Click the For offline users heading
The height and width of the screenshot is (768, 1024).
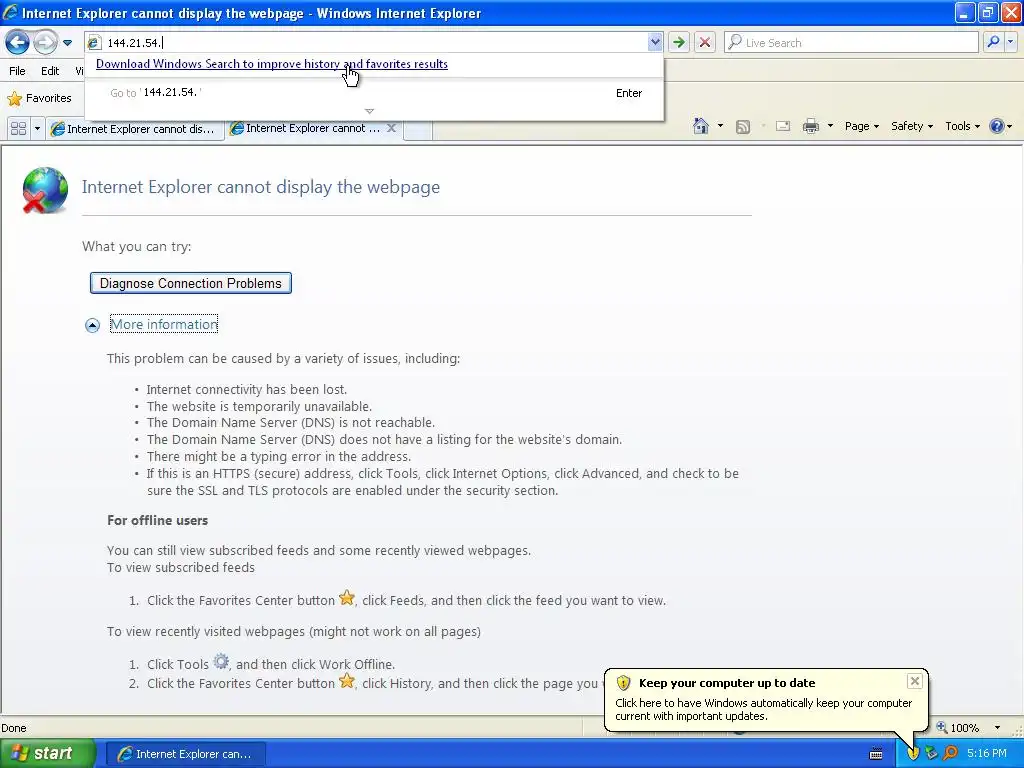click(x=157, y=520)
